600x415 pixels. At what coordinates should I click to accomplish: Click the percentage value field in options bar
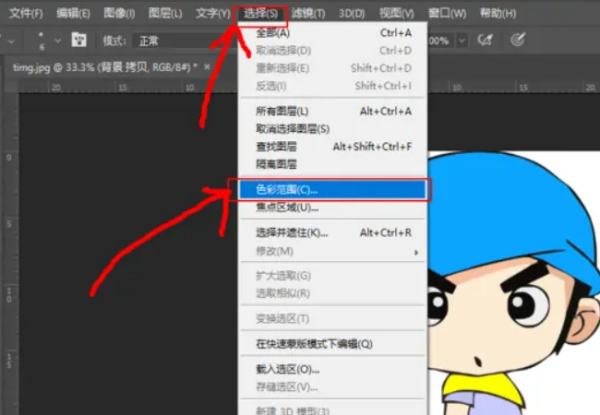point(442,40)
